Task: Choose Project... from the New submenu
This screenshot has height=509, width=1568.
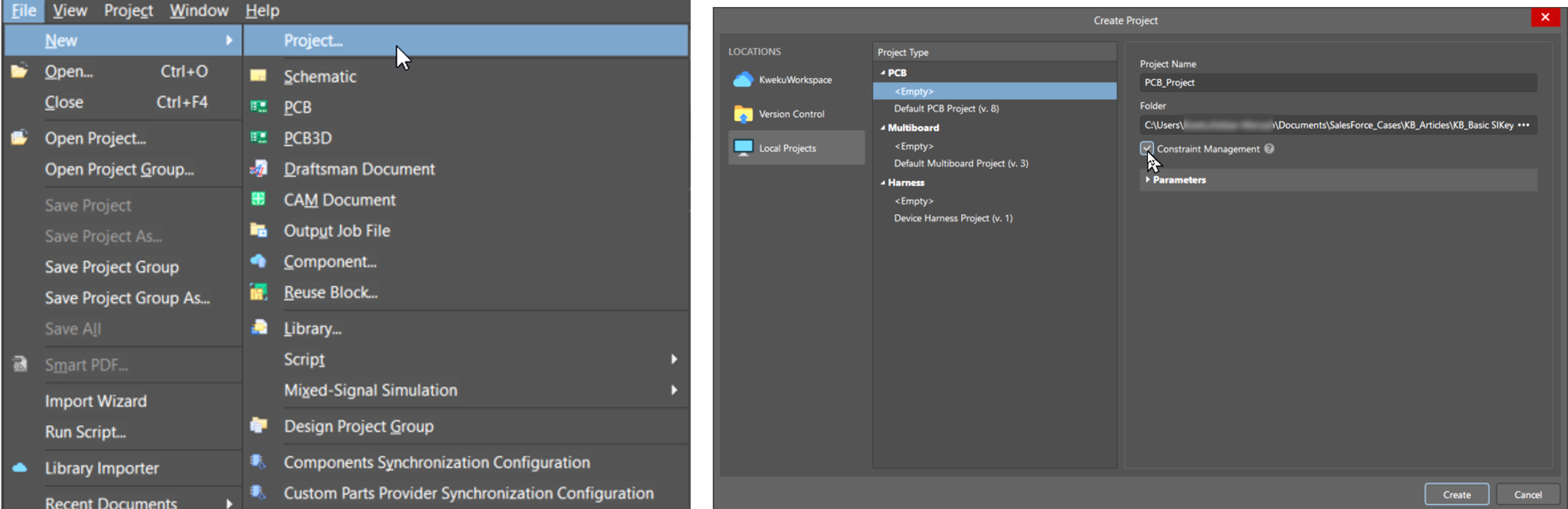Action: coord(465,40)
